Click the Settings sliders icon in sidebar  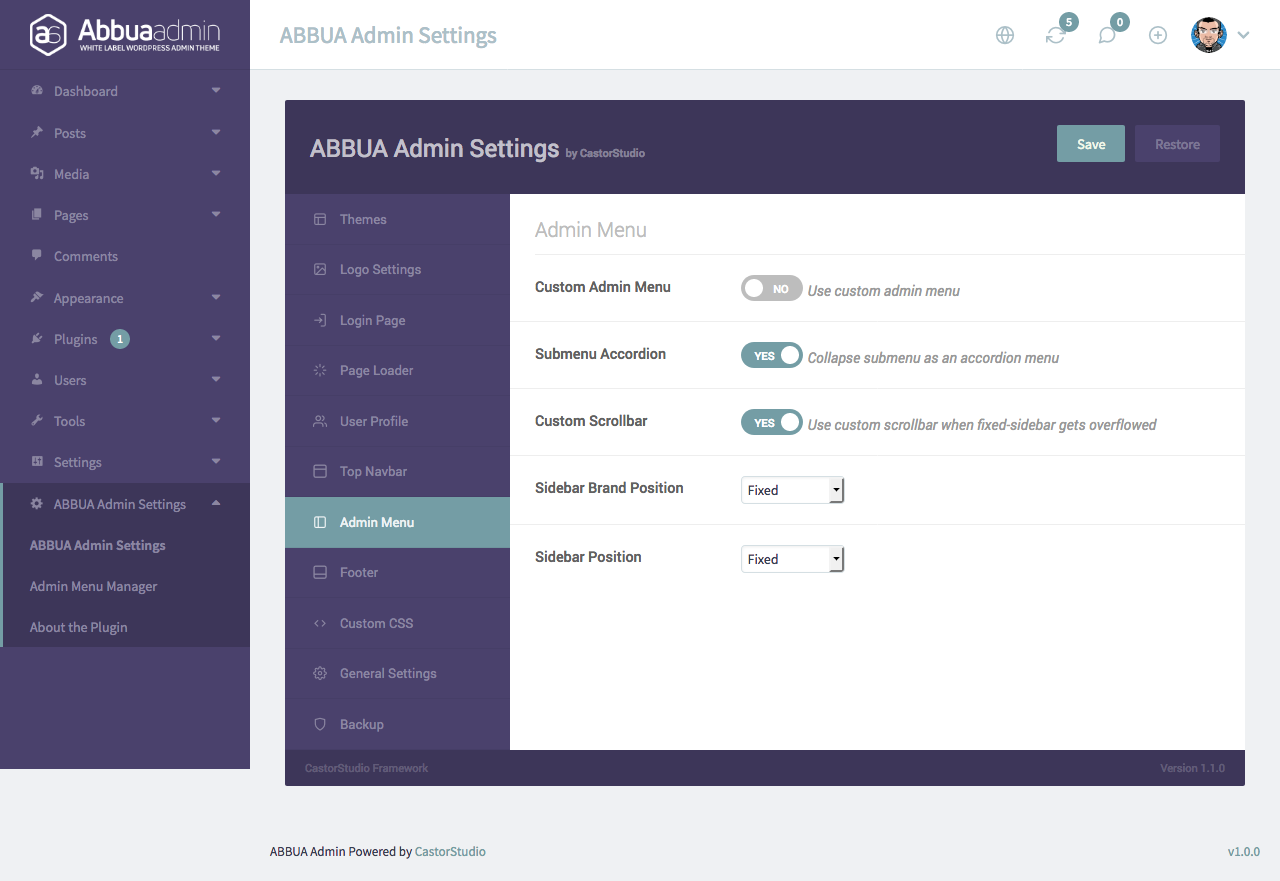[37, 462]
